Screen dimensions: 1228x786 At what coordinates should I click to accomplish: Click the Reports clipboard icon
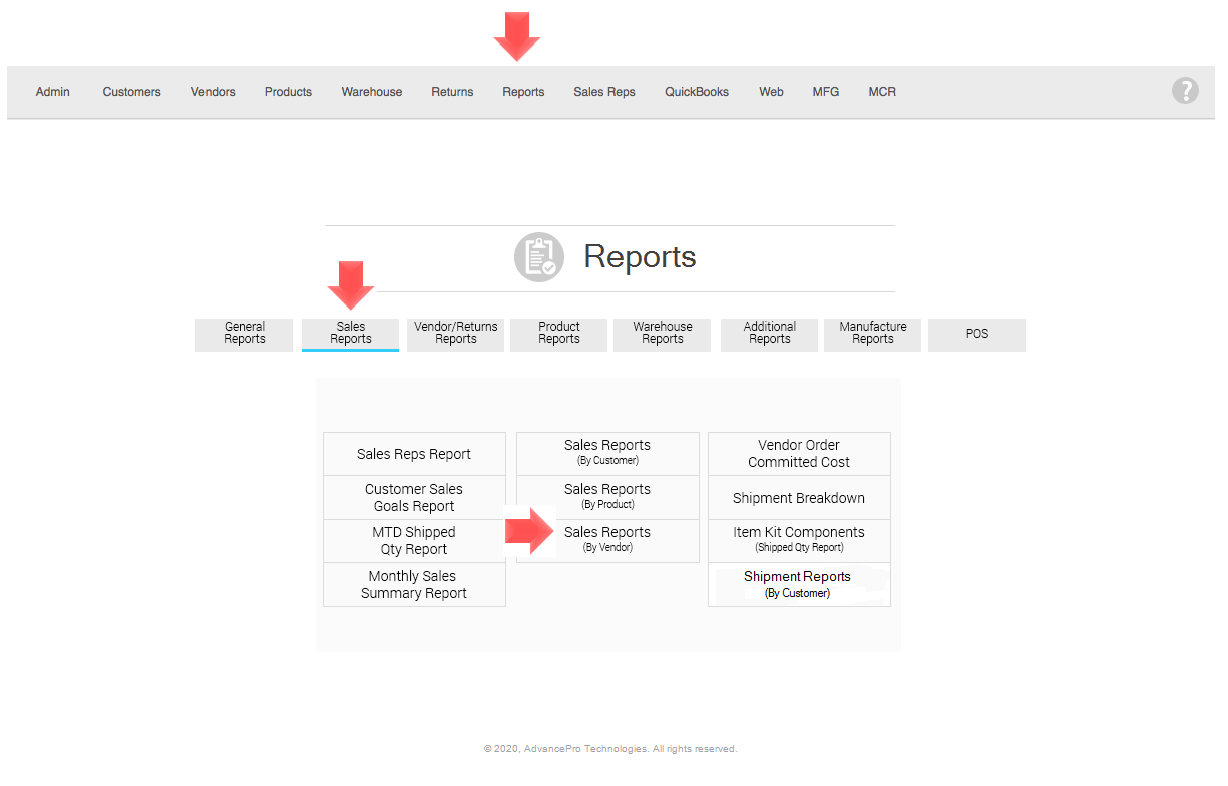point(539,257)
